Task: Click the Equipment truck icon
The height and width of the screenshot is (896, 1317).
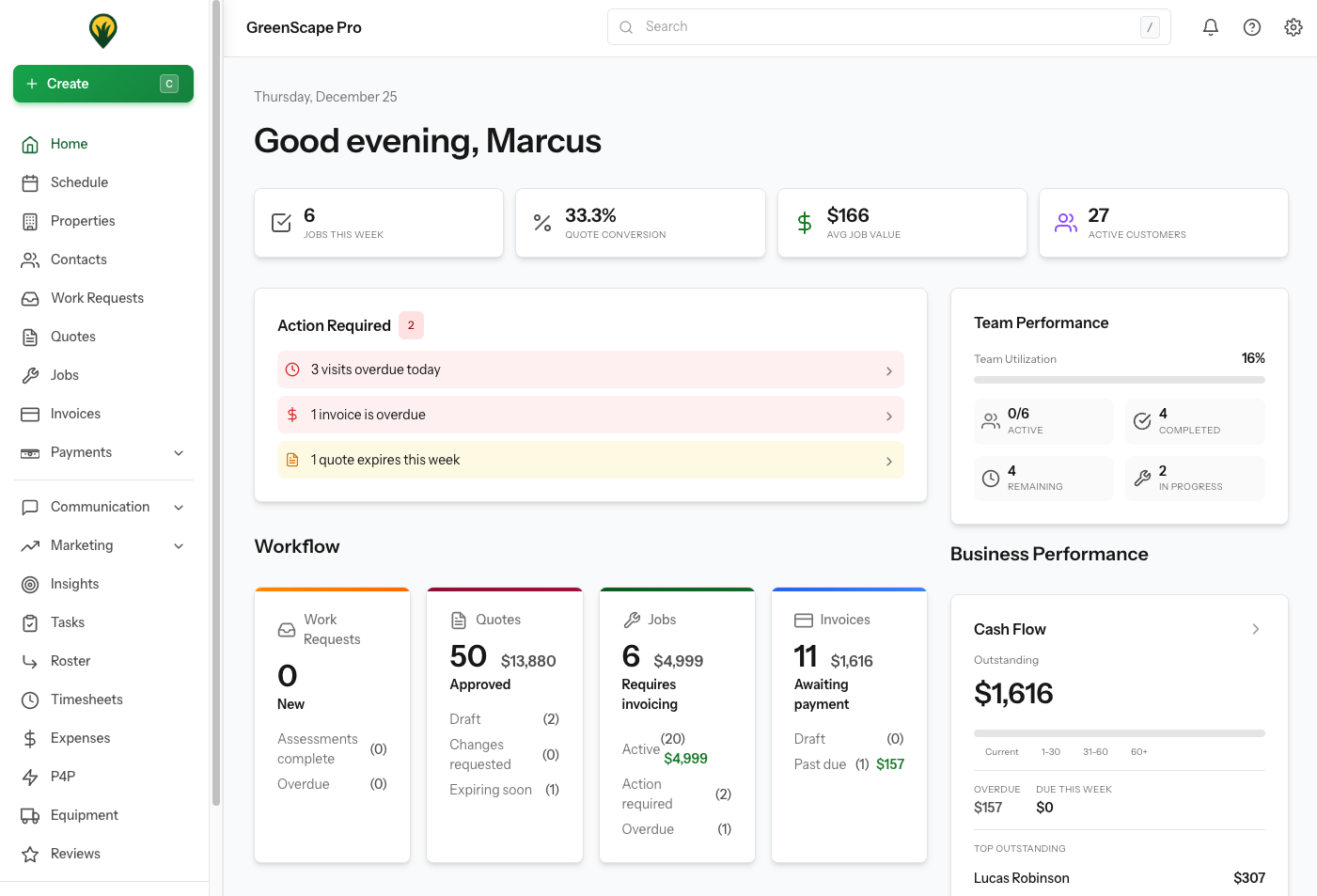Action: [x=30, y=815]
